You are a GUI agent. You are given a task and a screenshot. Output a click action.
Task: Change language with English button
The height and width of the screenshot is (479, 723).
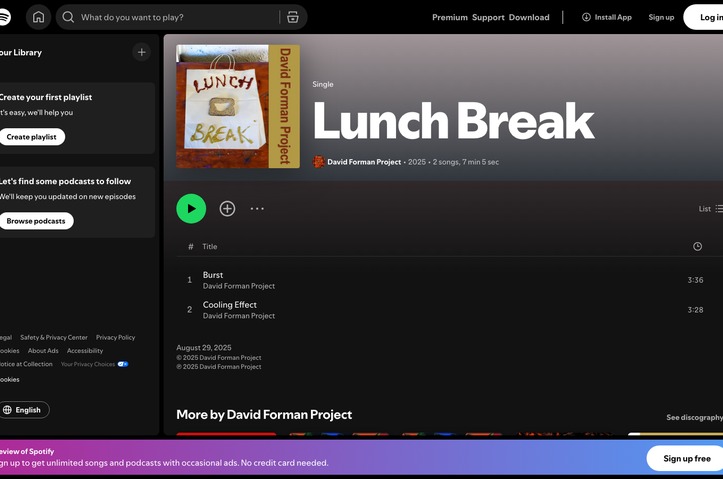point(24,410)
